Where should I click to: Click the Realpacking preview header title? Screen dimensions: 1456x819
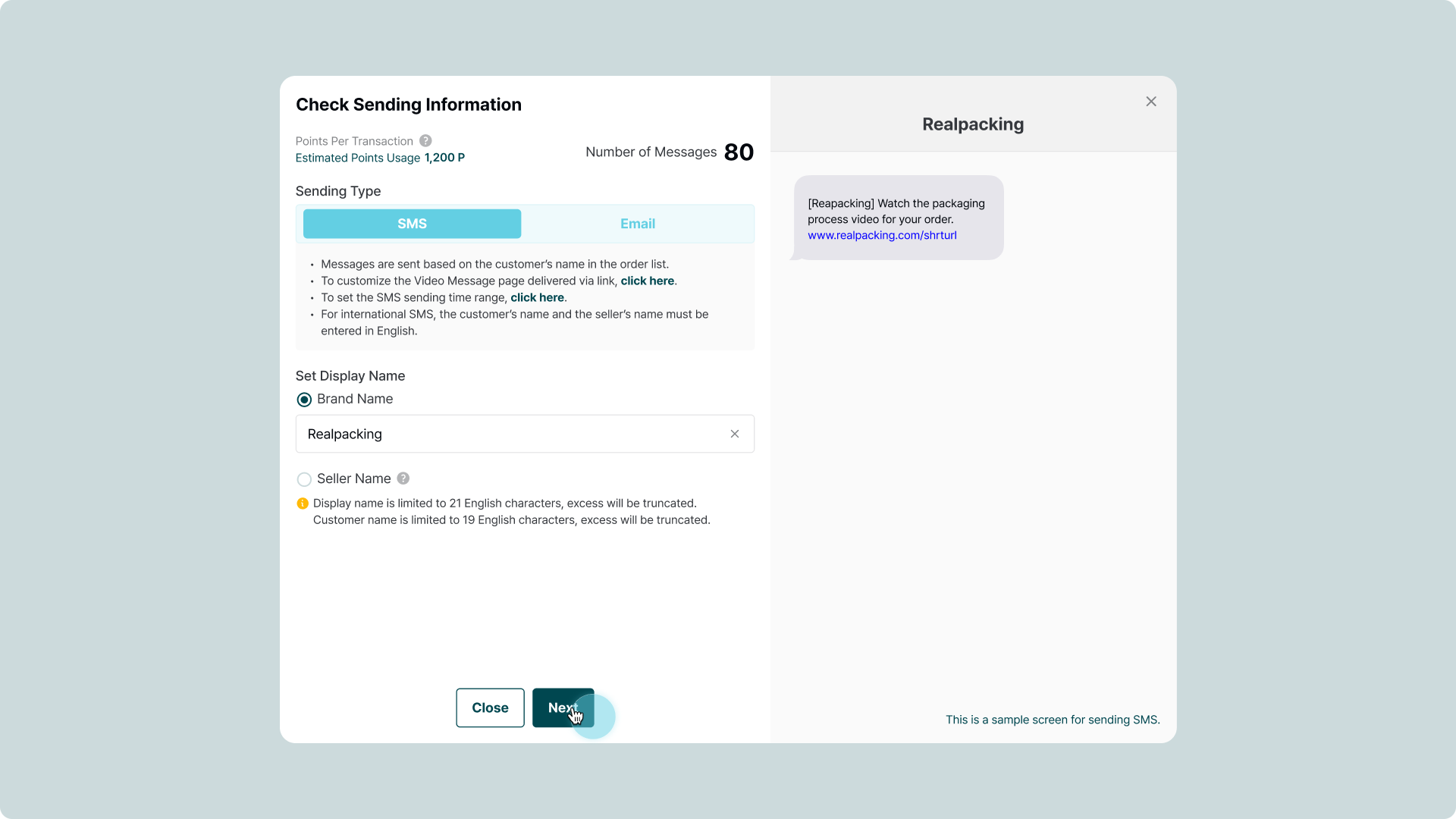point(972,124)
